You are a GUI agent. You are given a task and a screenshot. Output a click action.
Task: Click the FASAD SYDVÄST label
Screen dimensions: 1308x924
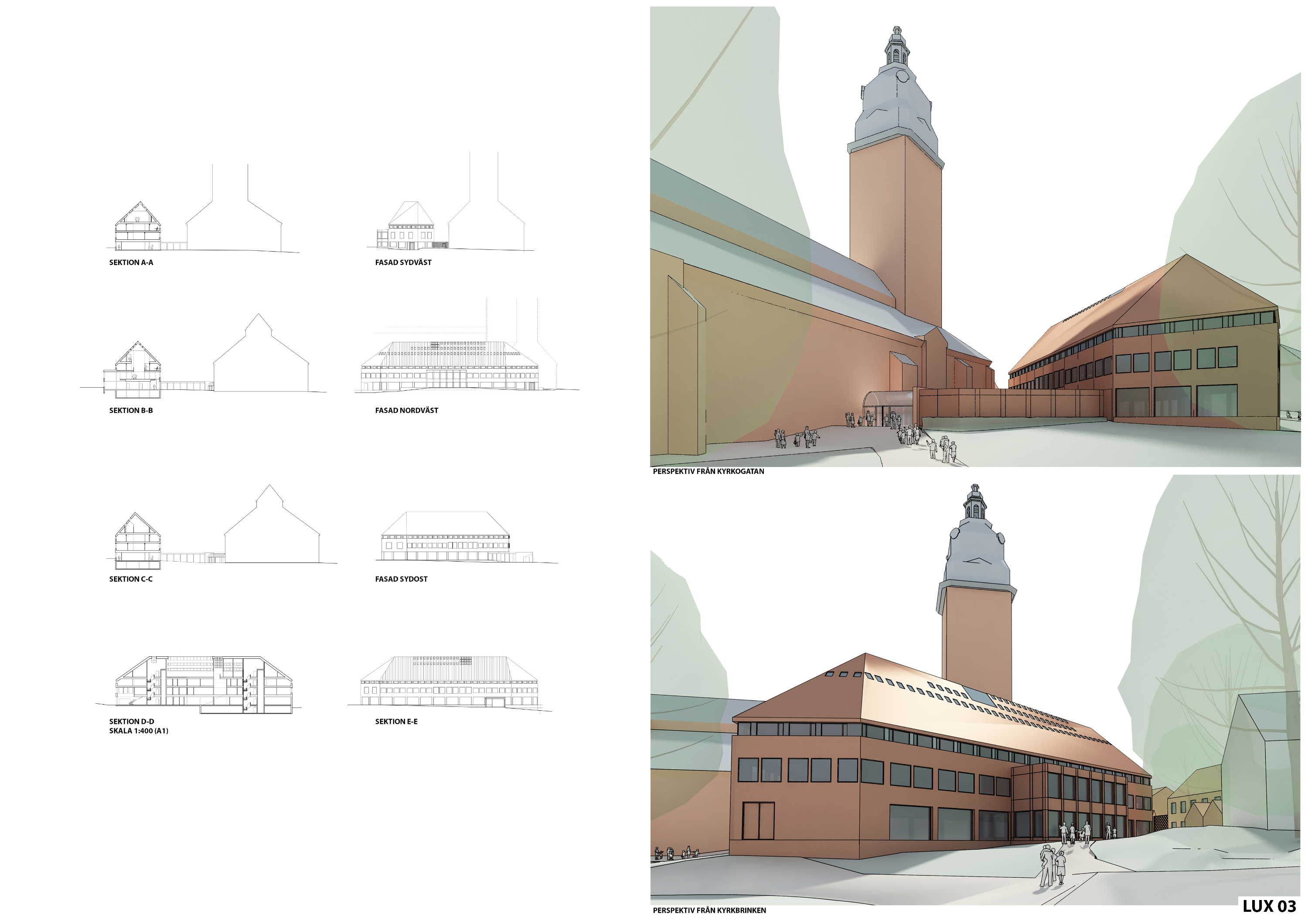click(x=403, y=263)
